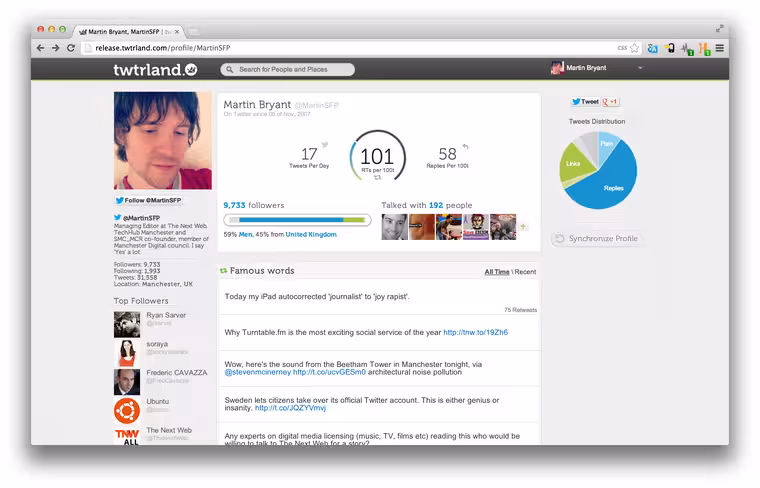Click the retweet icon under 101
The width and height of the screenshot is (760, 488).
[x=378, y=177]
